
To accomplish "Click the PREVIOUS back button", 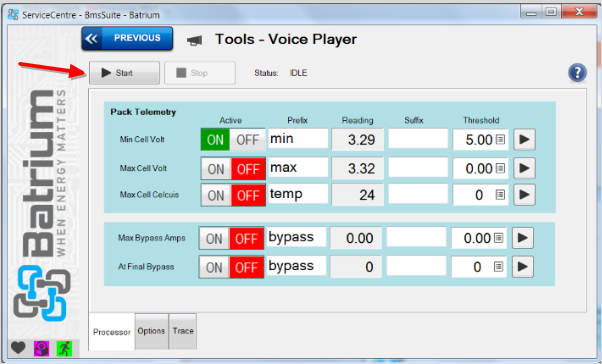I will point(127,38).
